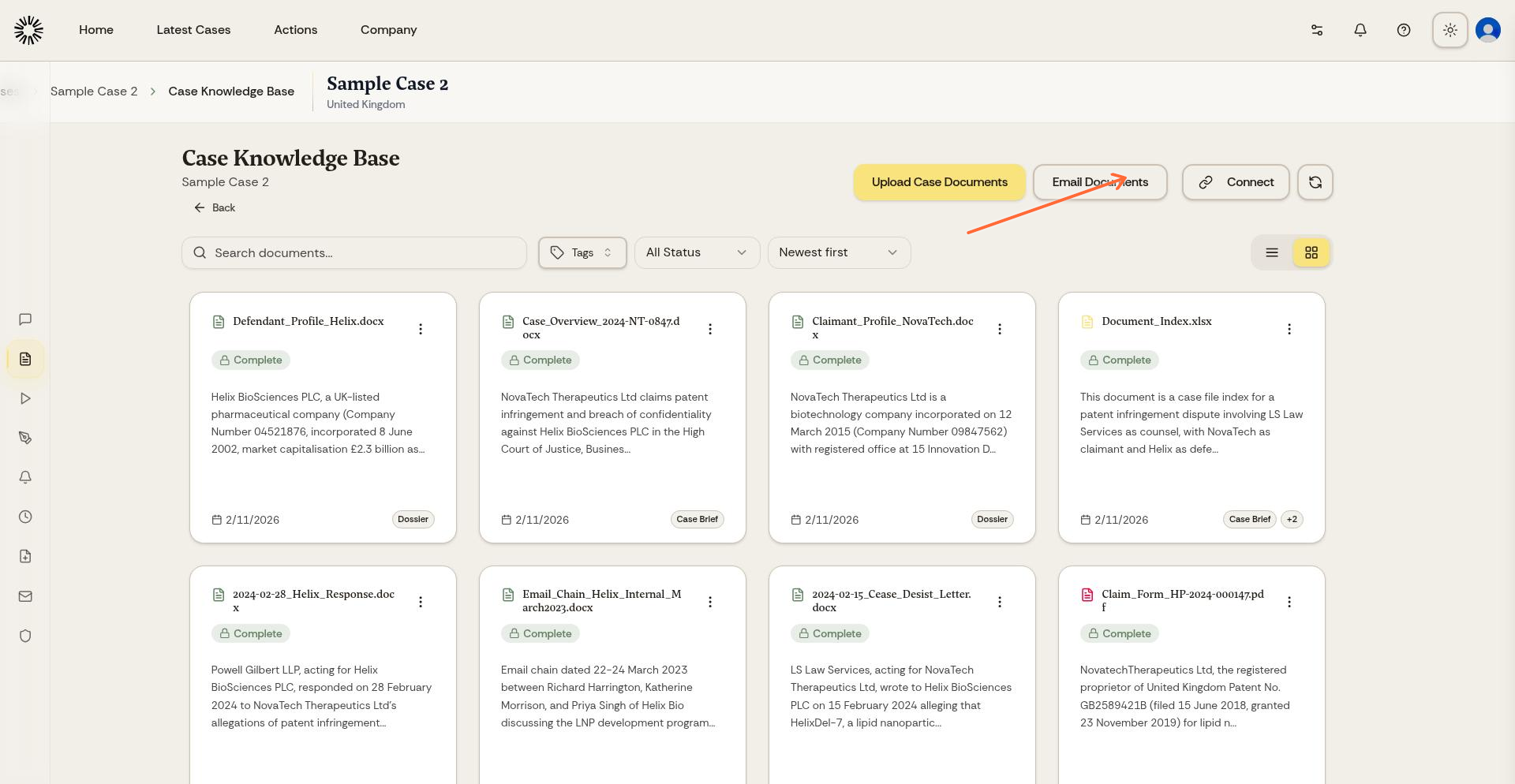Open the Newest first sort dropdown
The image size is (1515, 784).
coord(839,252)
